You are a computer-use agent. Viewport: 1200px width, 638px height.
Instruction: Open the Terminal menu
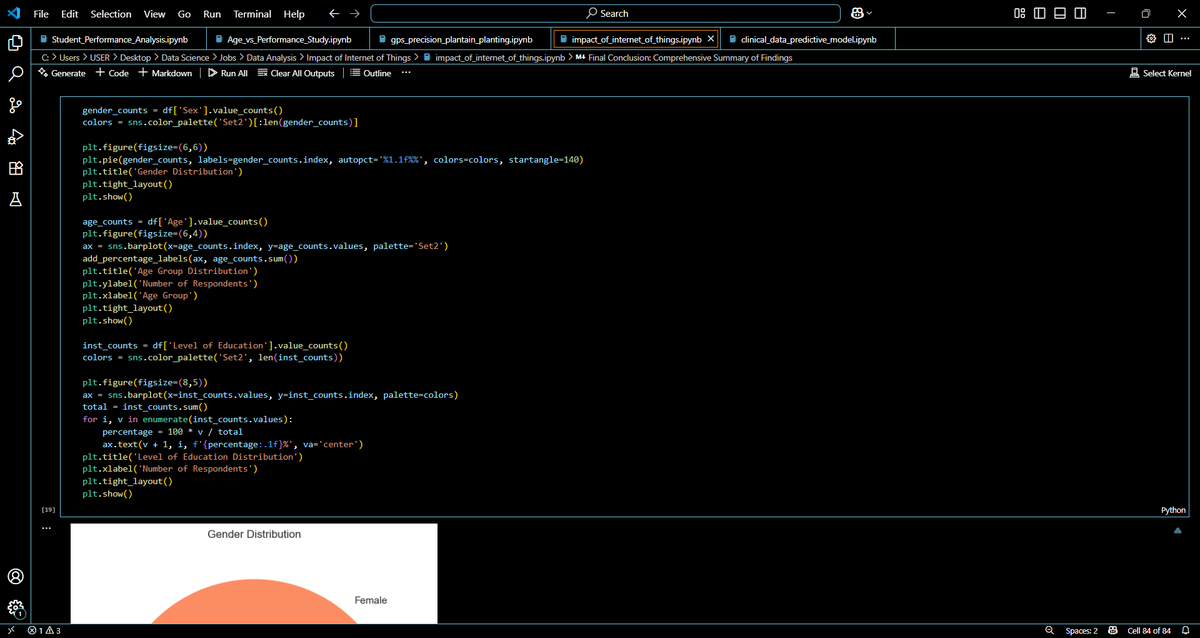pyautogui.click(x=253, y=14)
